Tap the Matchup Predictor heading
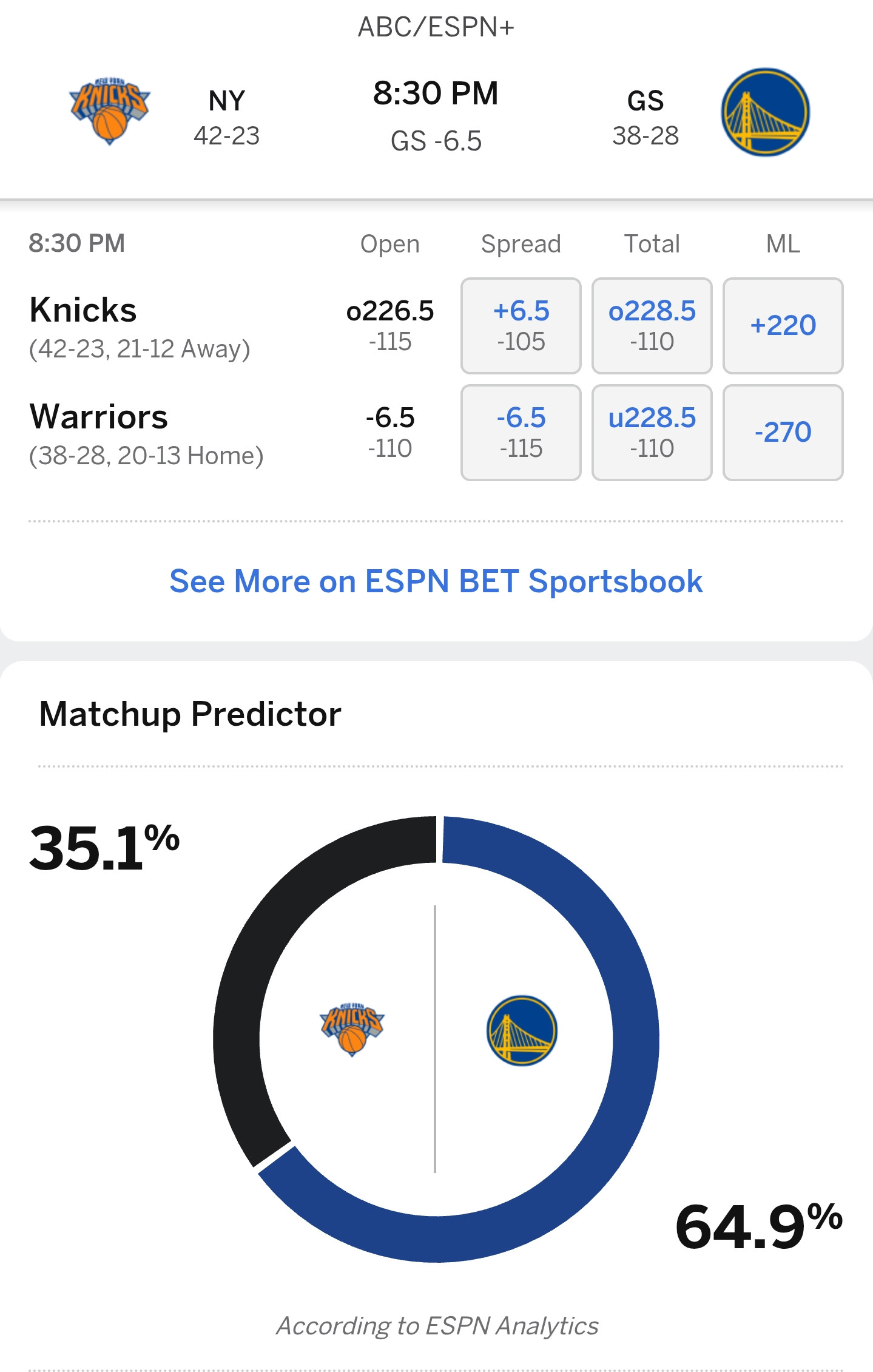 click(x=190, y=714)
